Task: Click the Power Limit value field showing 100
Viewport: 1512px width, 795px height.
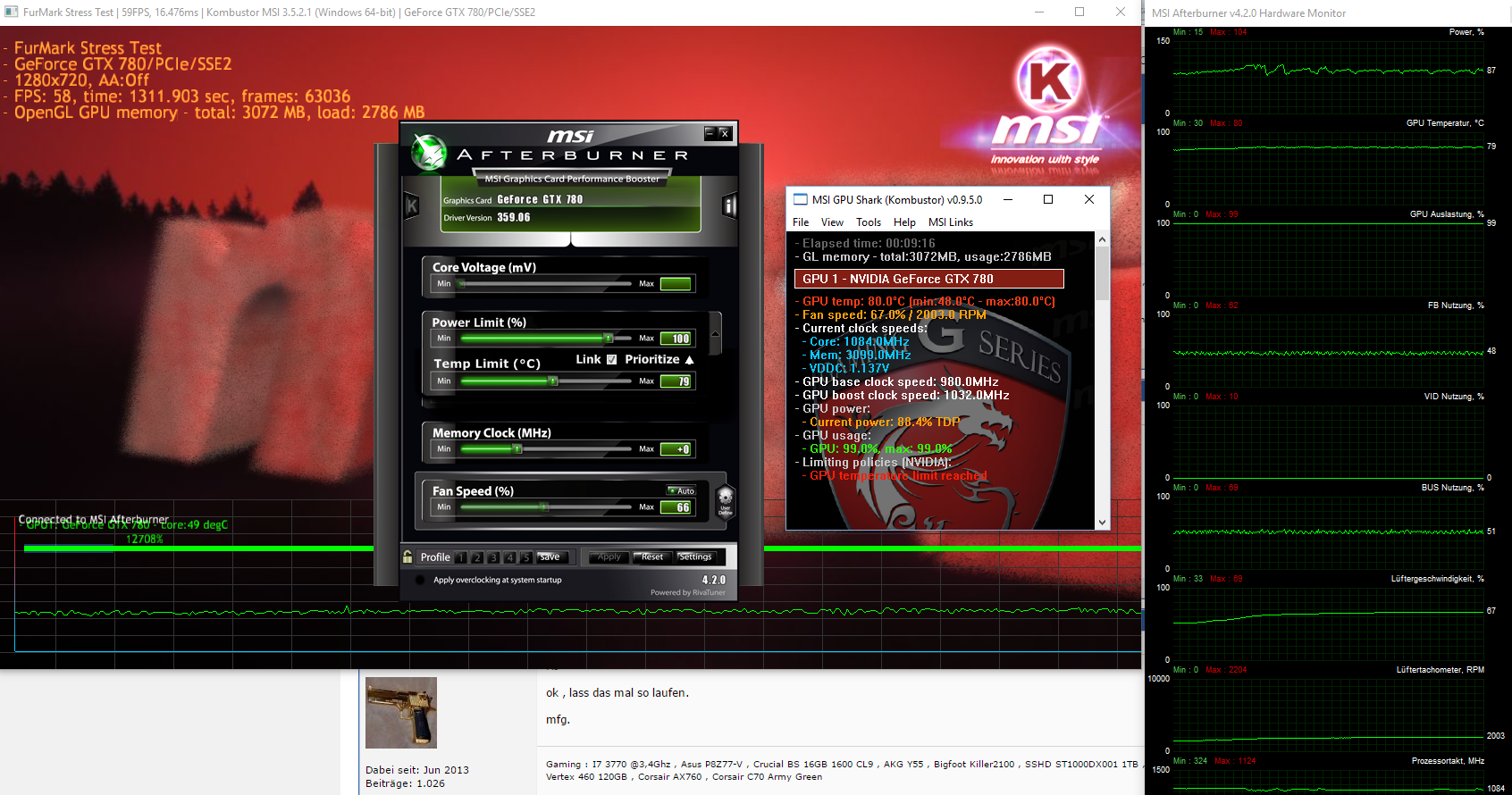Action: coord(676,339)
